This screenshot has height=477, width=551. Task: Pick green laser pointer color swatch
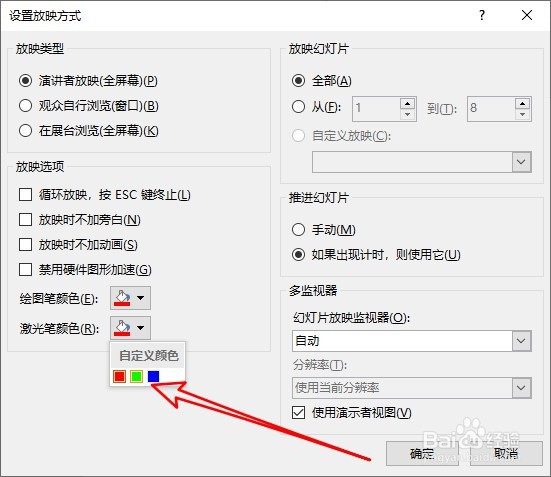coord(136,376)
